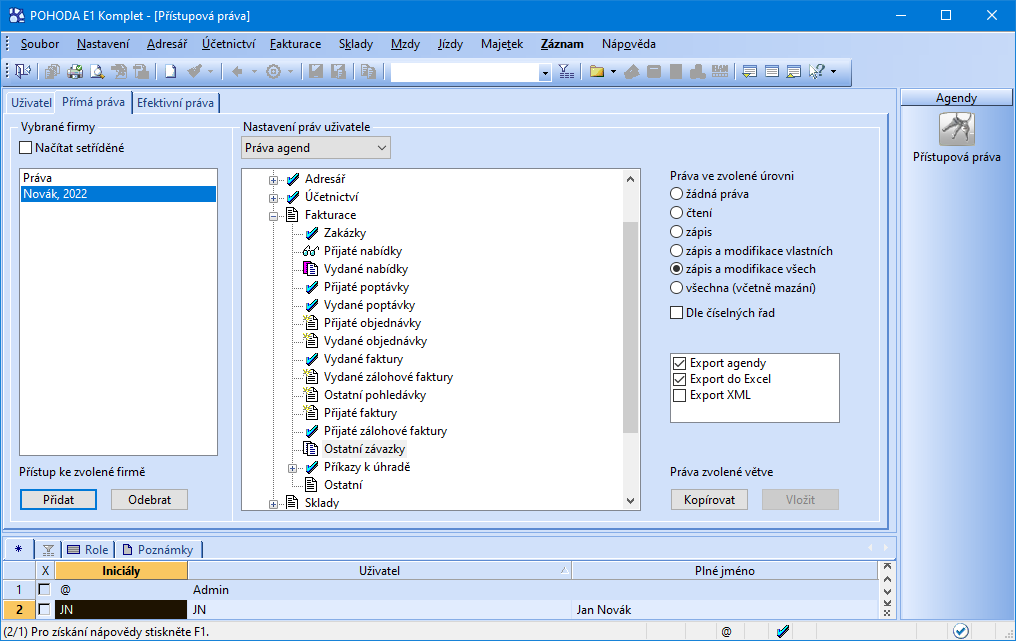Click the document icon beside Přijaté objednávky
This screenshot has height=641, width=1016.
tap(311, 323)
